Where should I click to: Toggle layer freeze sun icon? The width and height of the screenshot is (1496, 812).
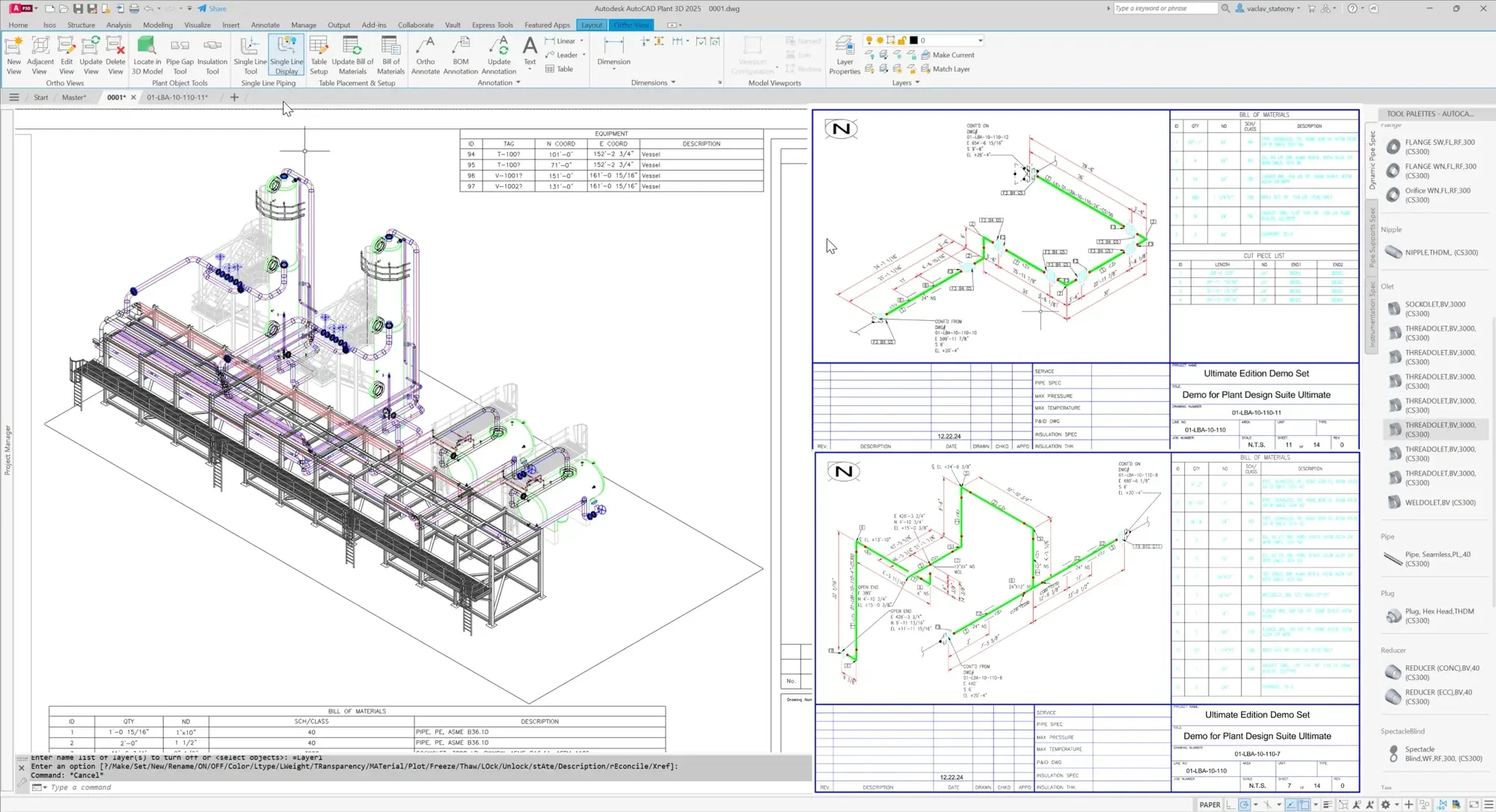pos(880,40)
